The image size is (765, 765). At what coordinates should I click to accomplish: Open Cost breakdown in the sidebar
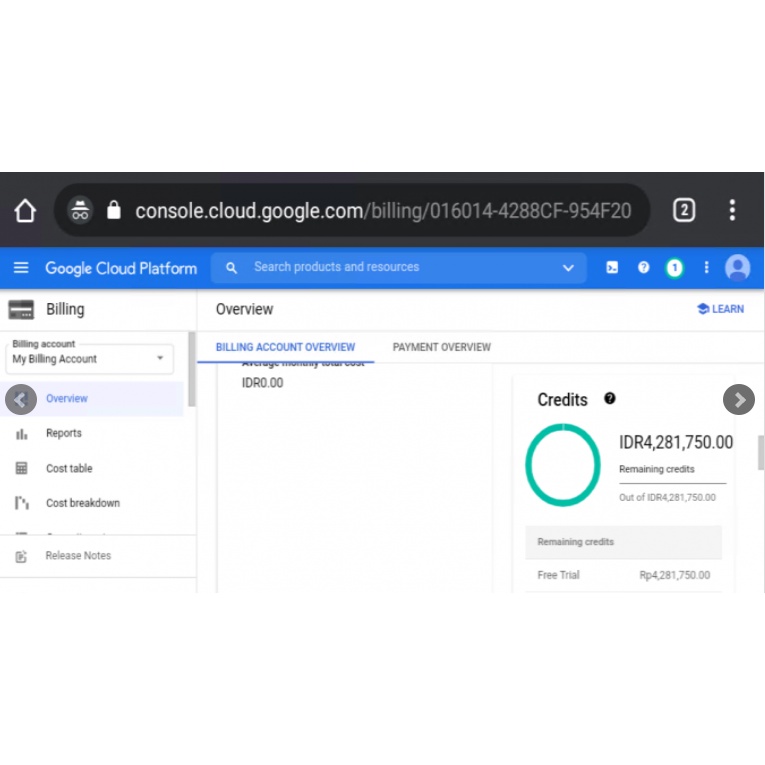coord(82,503)
